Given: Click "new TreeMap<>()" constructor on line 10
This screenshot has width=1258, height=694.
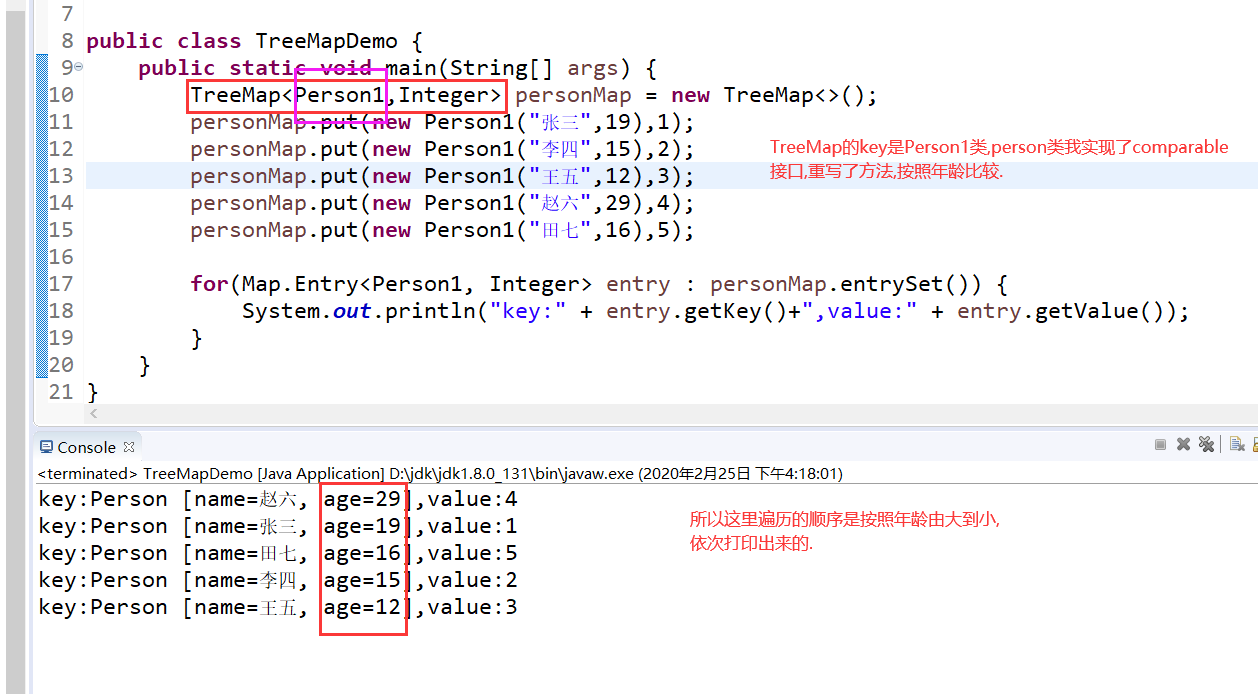Looking at the screenshot, I should click(x=768, y=96).
